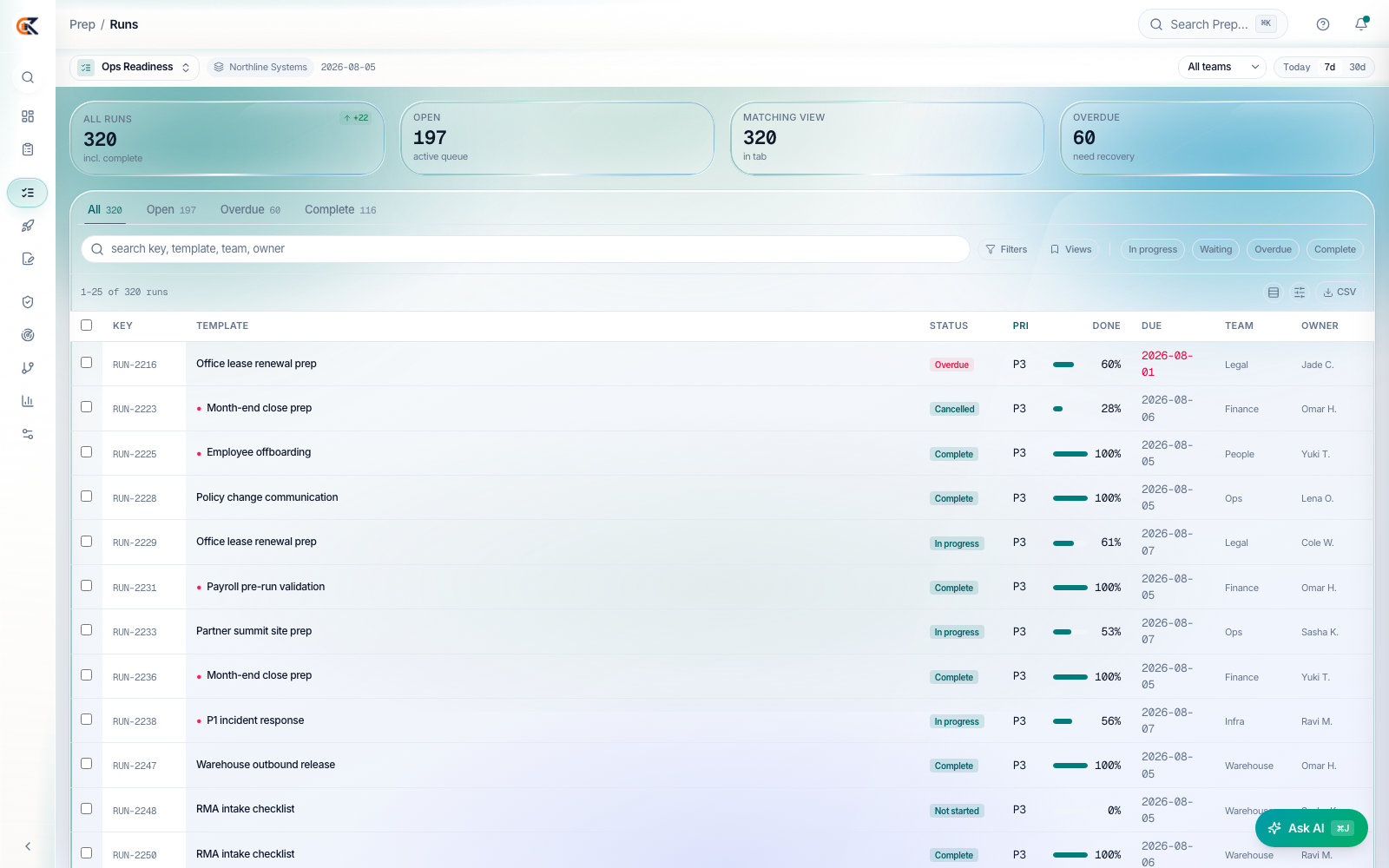Check the RUN-2236 row checkbox
This screenshot has height=868, width=1389.
pyautogui.click(x=86, y=674)
